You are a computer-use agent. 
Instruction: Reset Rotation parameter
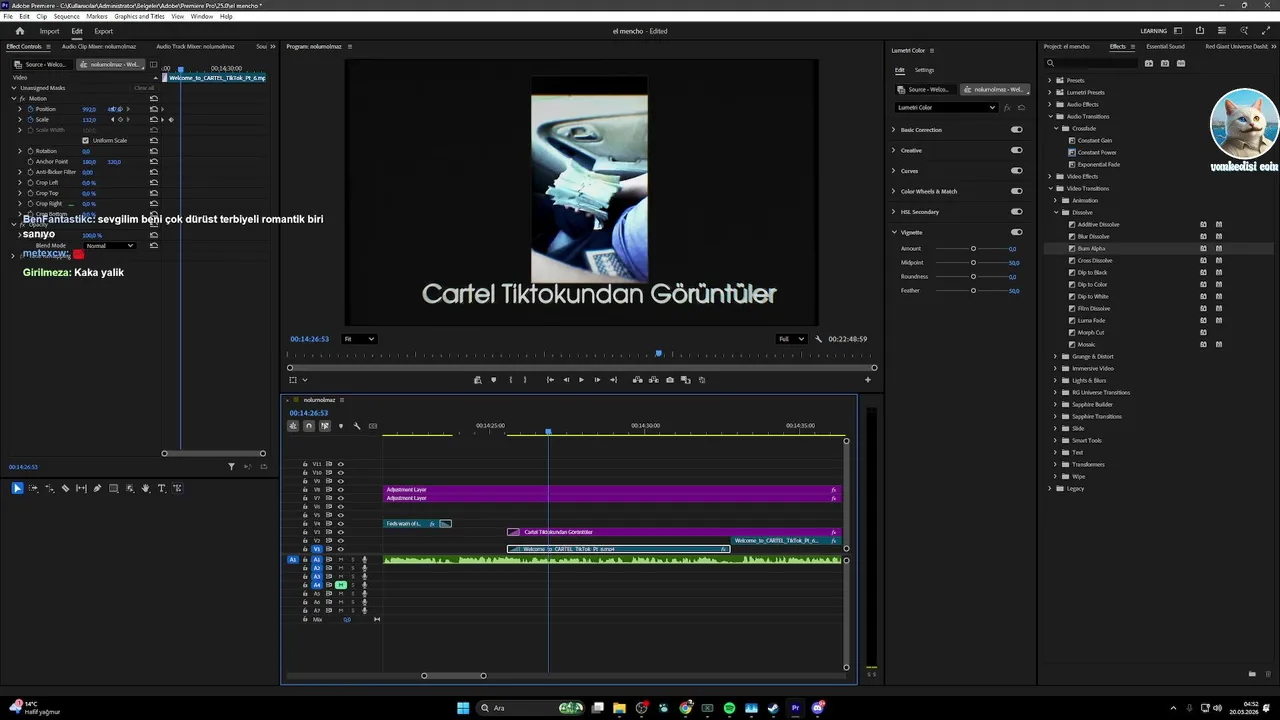[154, 151]
